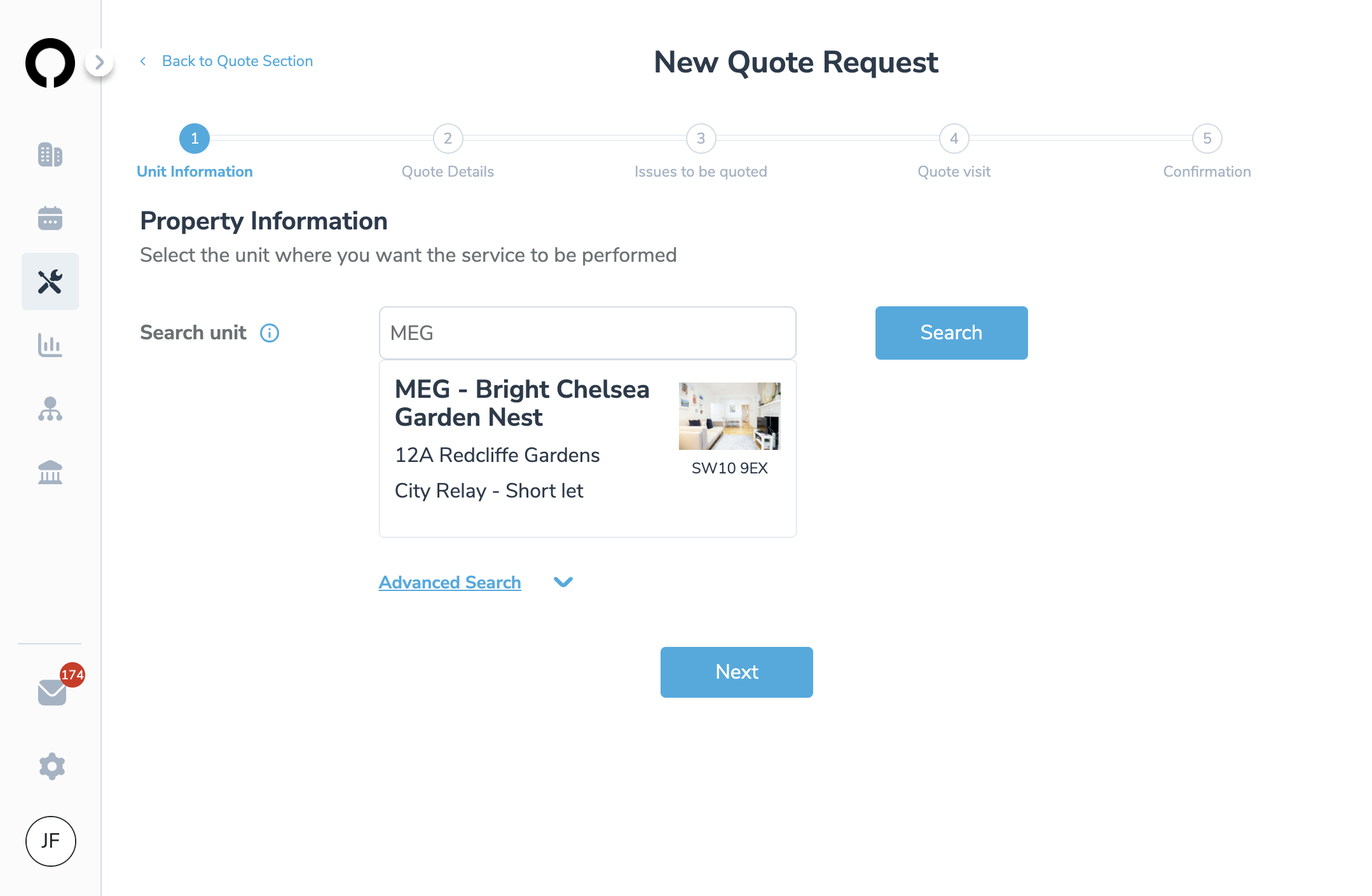
Task: Click the City Relay - Short let text
Action: [489, 491]
